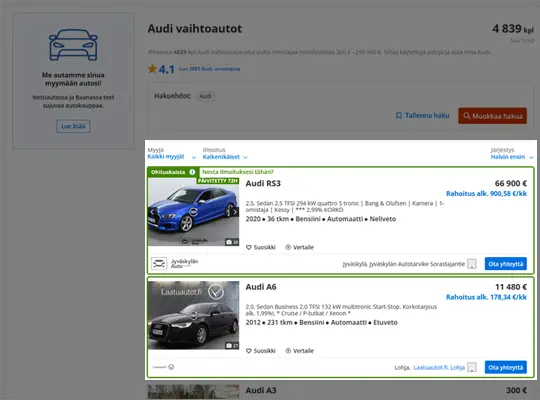Click the 300 € price of Audi A3
This screenshot has width=540, height=400.
(x=516, y=390)
